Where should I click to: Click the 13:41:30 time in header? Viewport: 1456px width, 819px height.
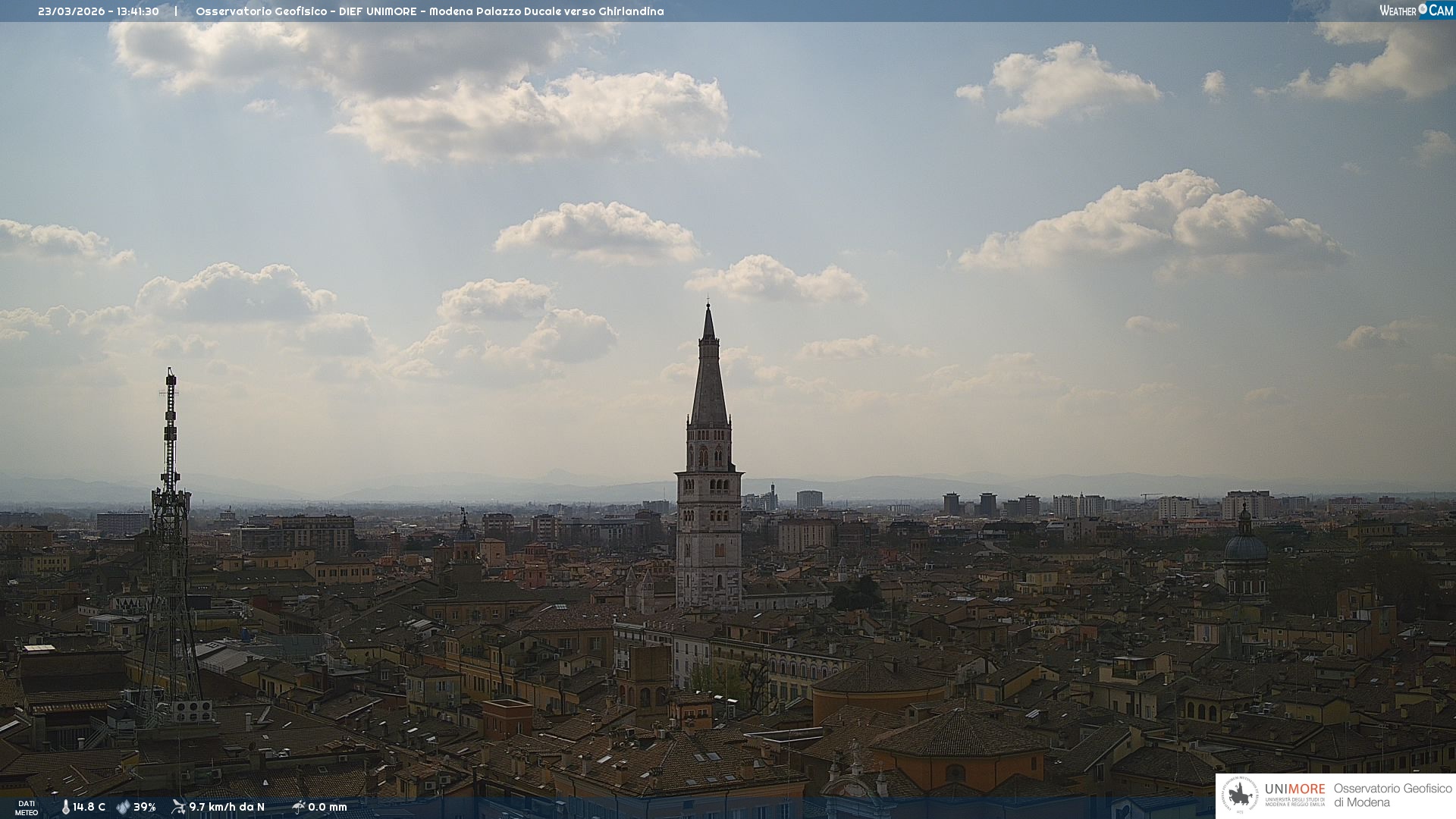[138, 11]
